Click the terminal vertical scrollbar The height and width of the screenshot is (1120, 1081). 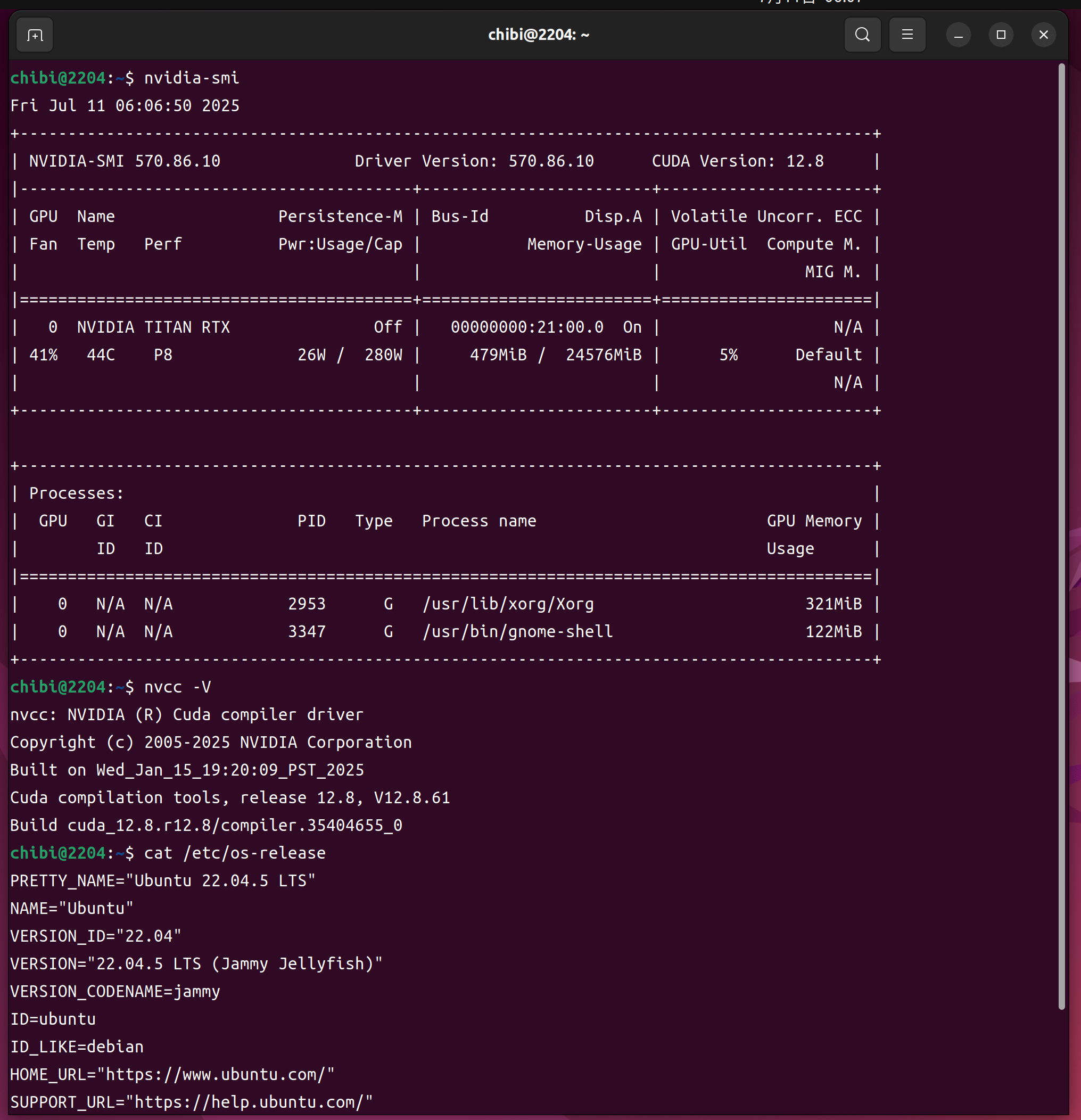1061,537
